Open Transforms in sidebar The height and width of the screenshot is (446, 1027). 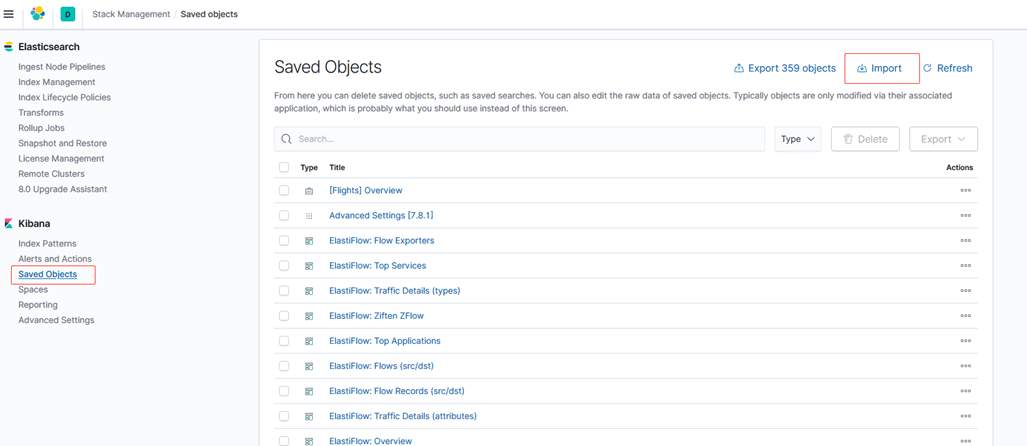click(41, 113)
